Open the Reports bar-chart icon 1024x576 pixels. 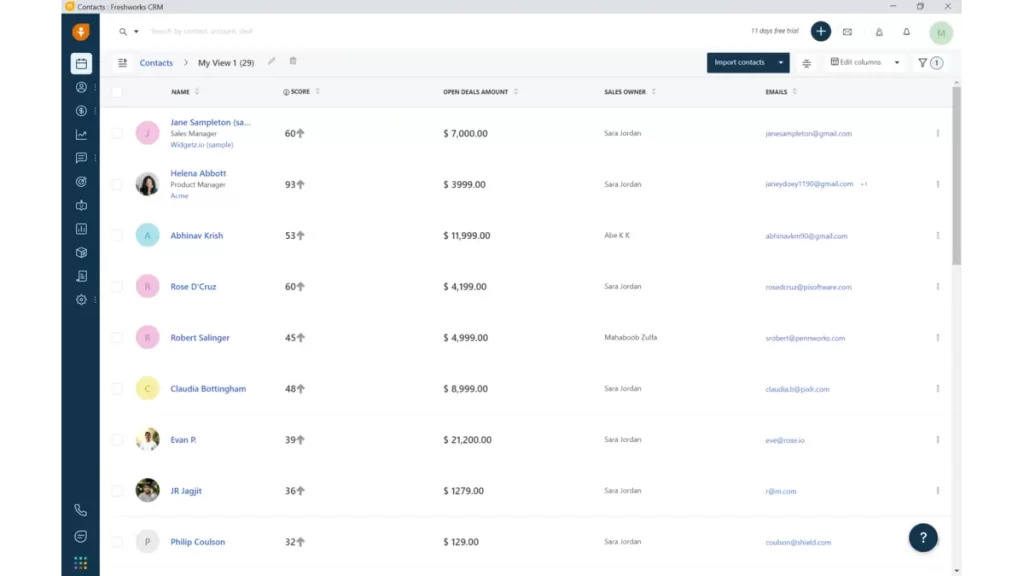(x=80, y=229)
